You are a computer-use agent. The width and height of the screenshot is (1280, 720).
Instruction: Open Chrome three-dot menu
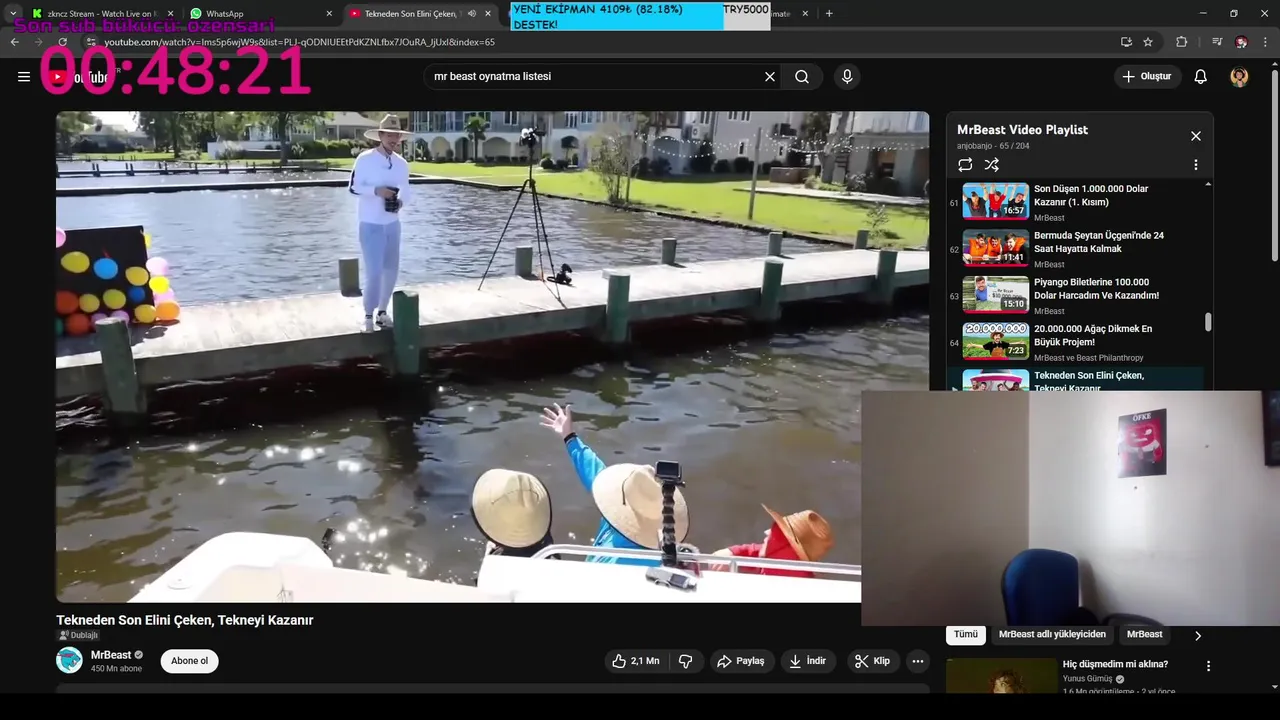1267,42
